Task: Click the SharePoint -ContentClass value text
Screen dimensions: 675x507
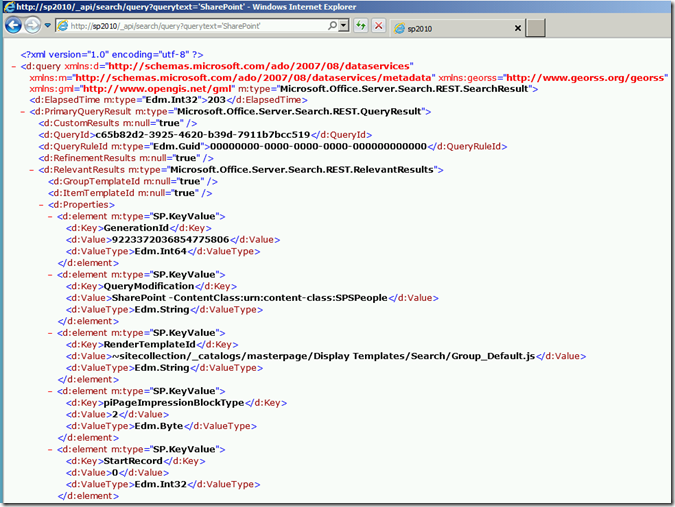Action: point(250,298)
